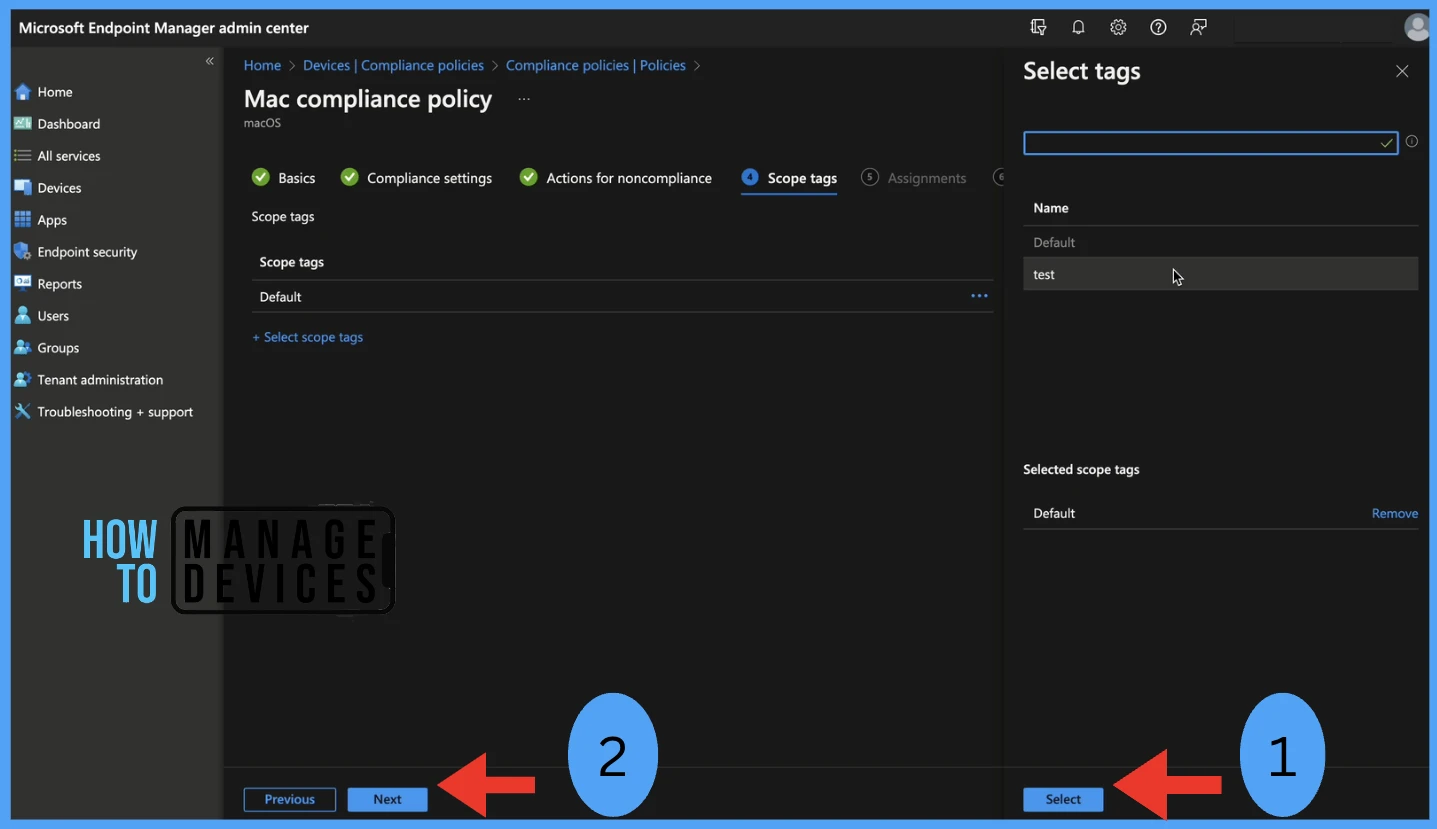This screenshot has height=829, width=1437.
Task: Go to the Basics step
Action: [x=284, y=178]
